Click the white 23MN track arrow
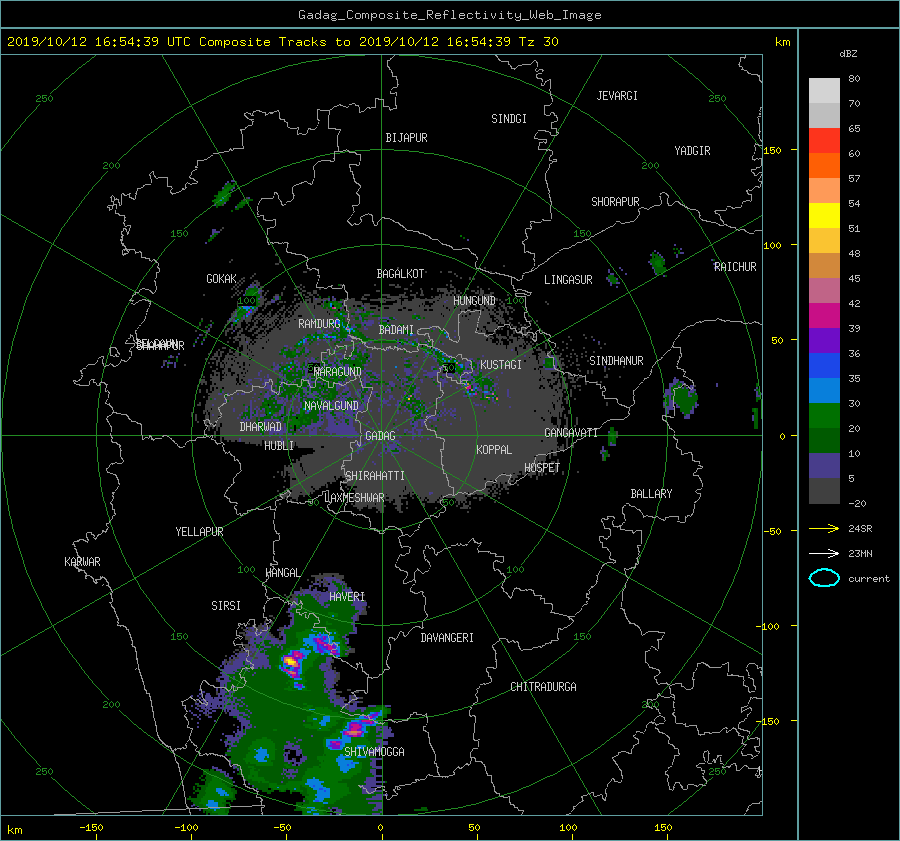Screen dimensions: 900x841 click(x=824, y=553)
